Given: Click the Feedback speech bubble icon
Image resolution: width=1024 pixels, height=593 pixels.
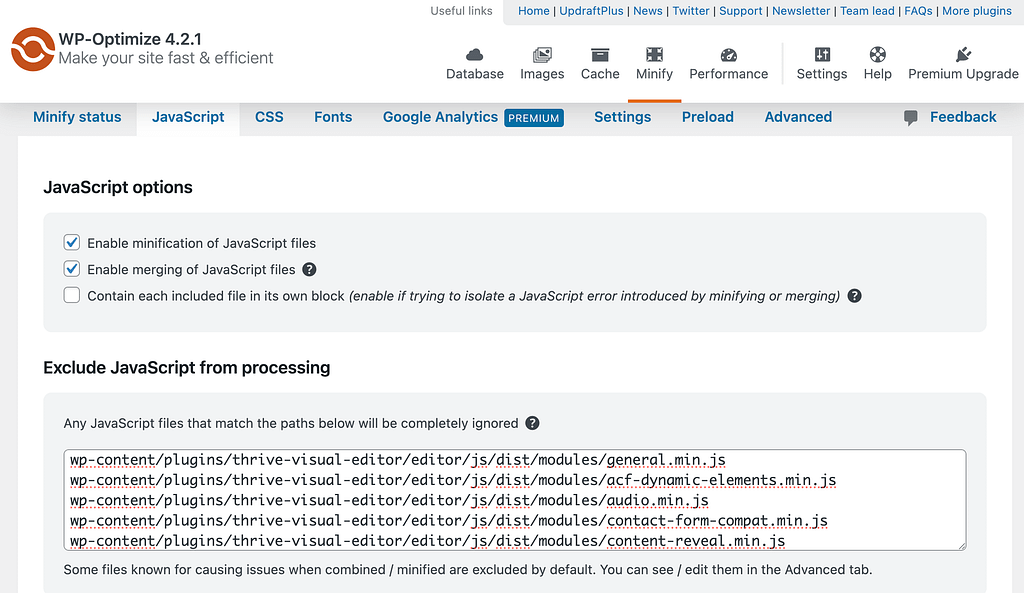Looking at the screenshot, I should pos(910,118).
